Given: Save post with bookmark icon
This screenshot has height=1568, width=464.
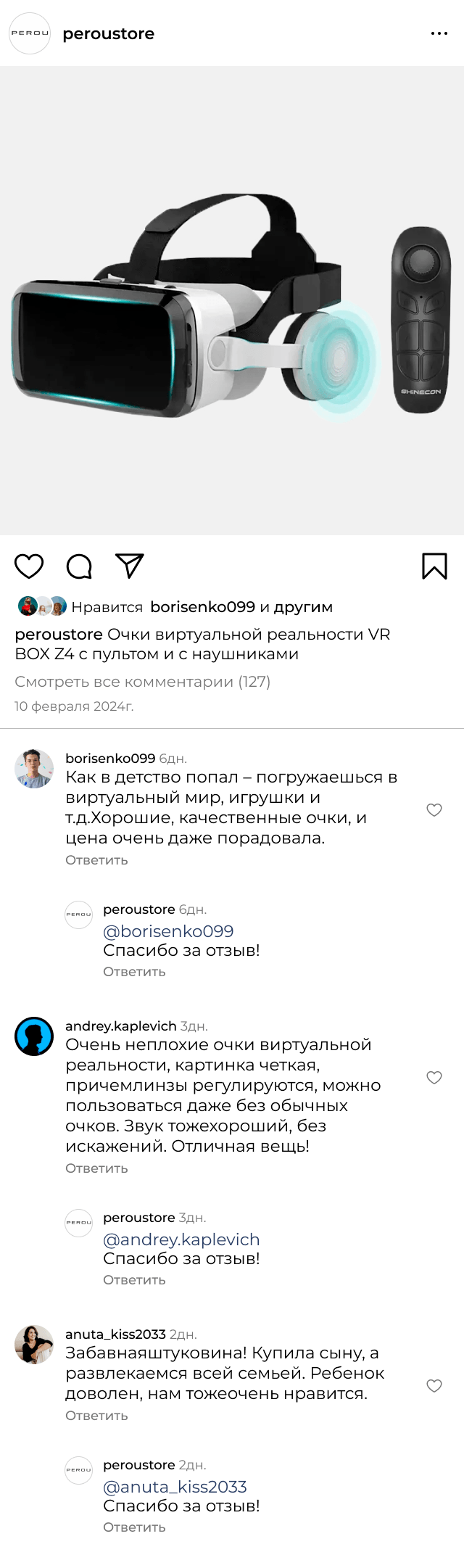Looking at the screenshot, I should point(434,566).
